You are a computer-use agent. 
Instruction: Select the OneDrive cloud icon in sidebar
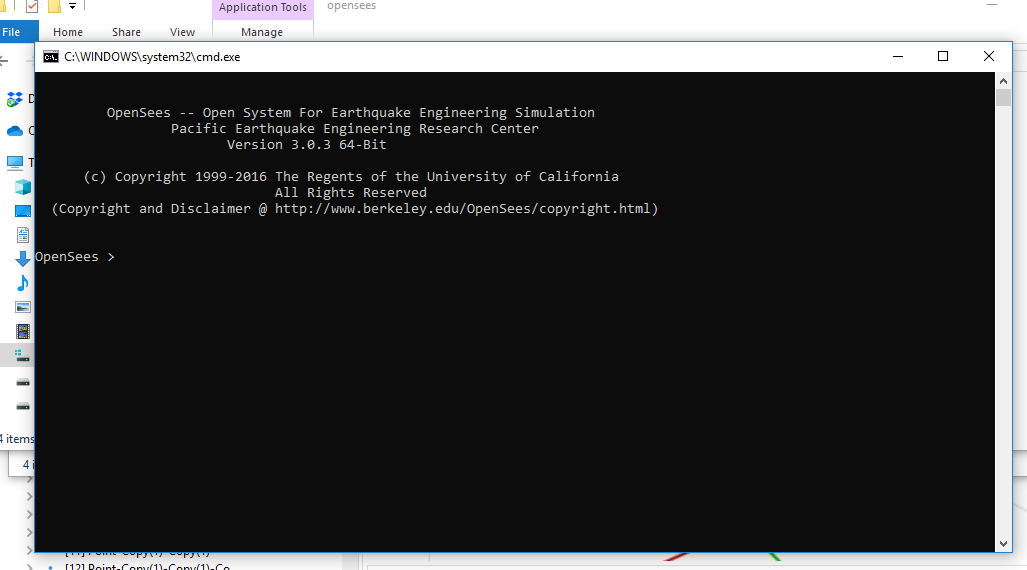[x=14, y=131]
